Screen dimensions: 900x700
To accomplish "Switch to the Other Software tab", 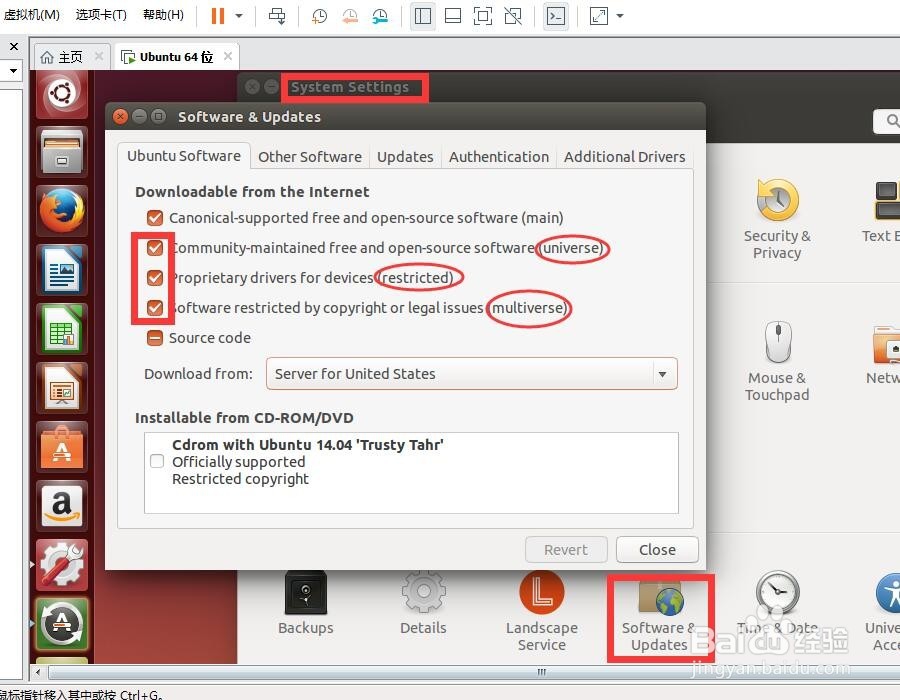I will pyautogui.click(x=310, y=157).
